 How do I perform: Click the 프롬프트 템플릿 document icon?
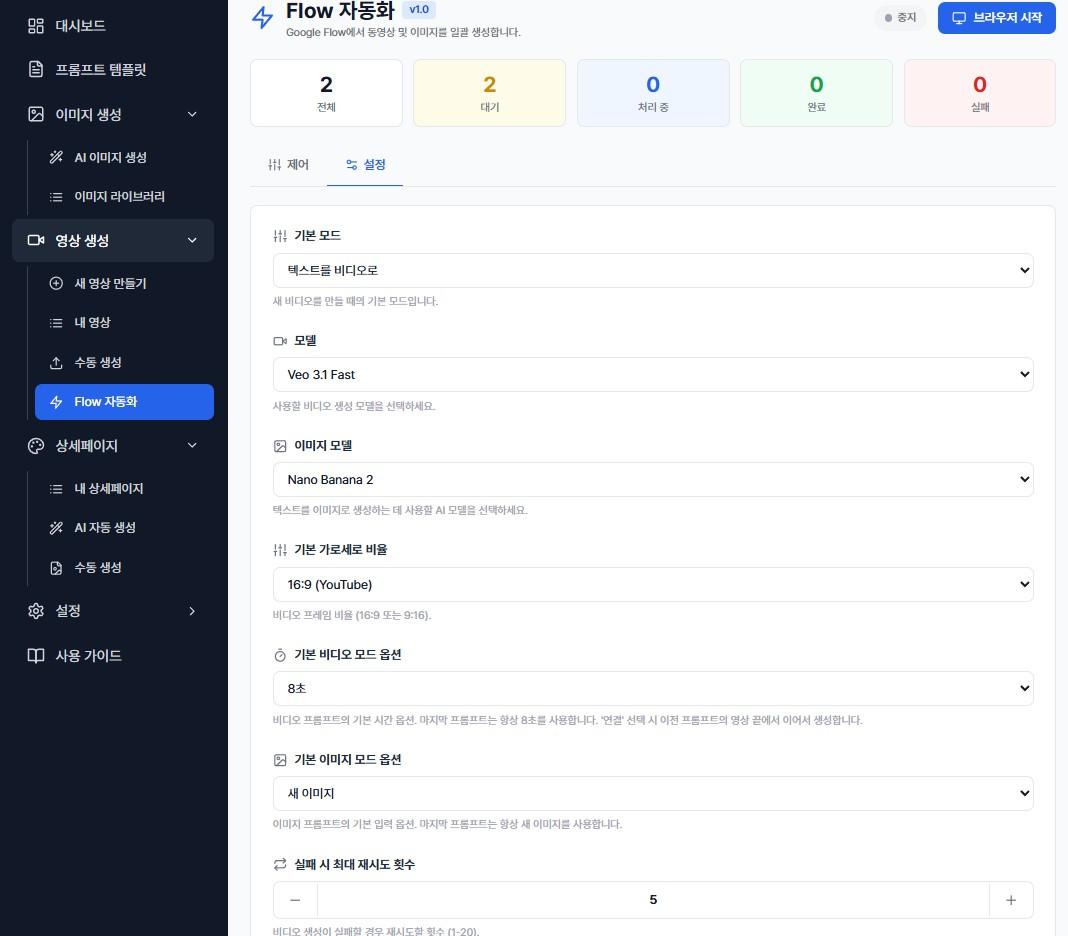click(x=35, y=69)
